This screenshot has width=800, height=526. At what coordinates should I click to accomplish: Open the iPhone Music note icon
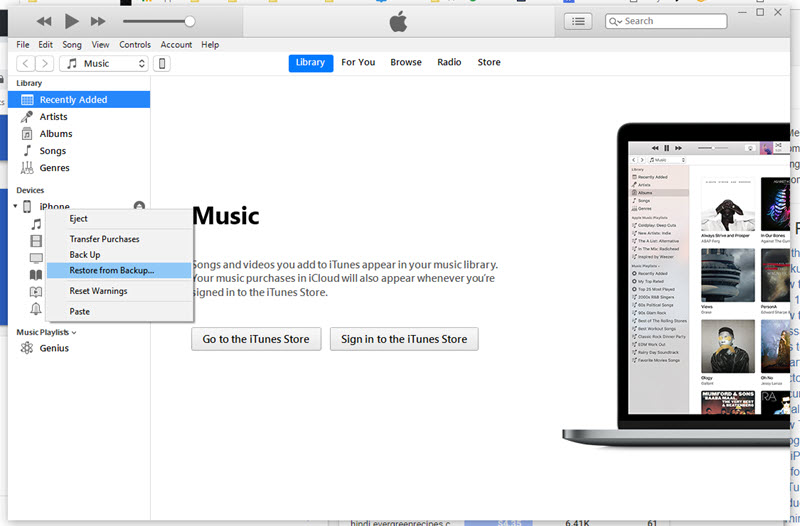pos(36,224)
